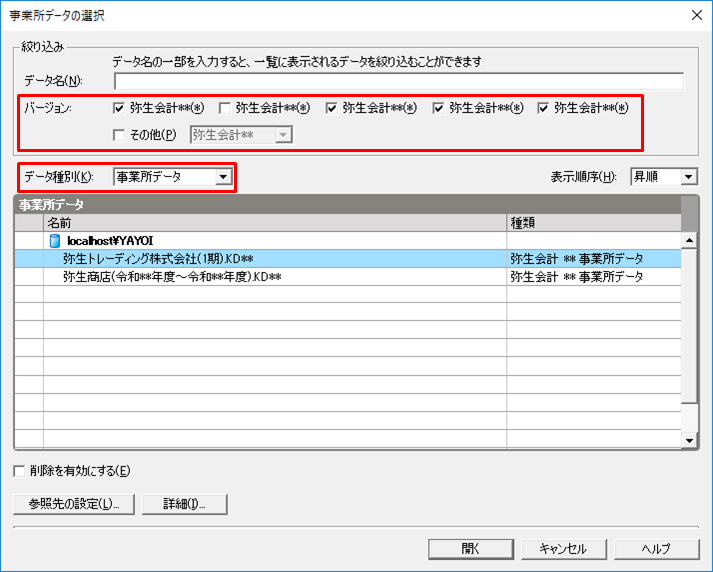Enable the その他(P) checkbox
The height and width of the screenshot is (572, 713).
tap(119, 135)
